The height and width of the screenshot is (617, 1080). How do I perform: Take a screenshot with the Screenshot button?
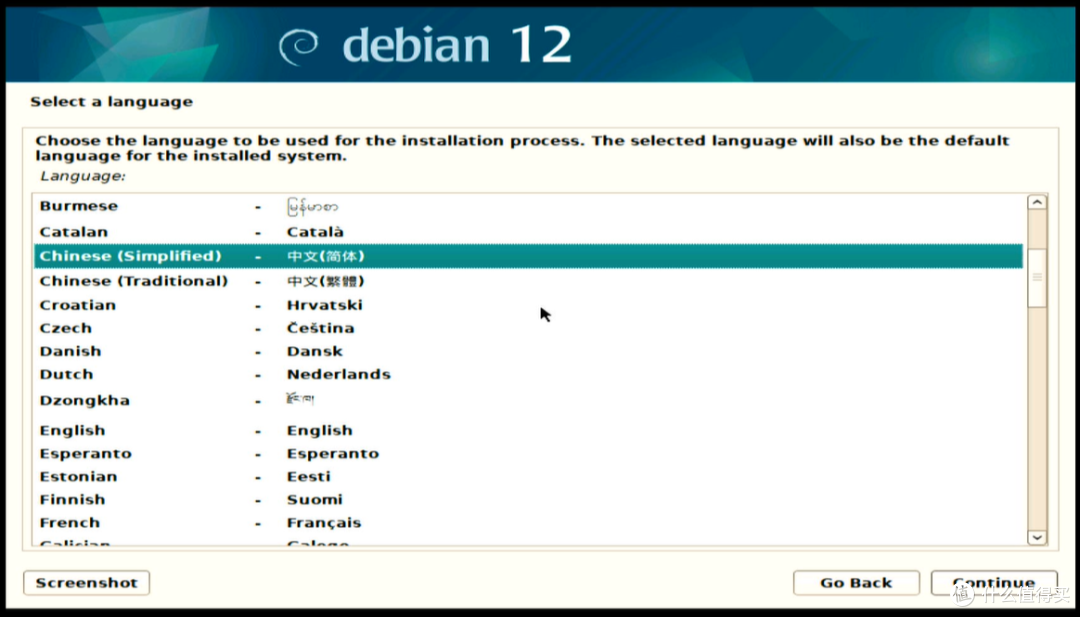85,582
